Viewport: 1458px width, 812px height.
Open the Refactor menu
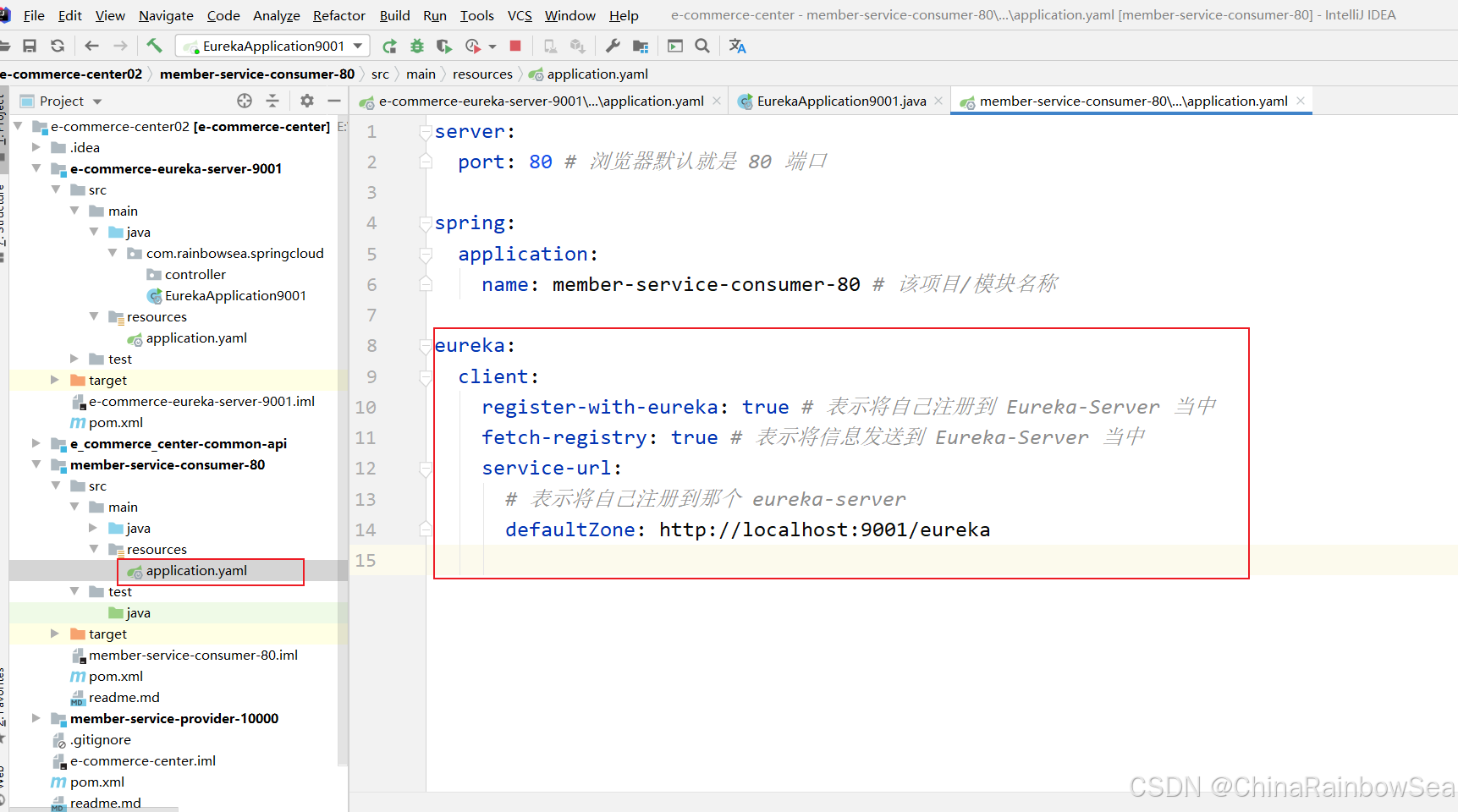338,15
